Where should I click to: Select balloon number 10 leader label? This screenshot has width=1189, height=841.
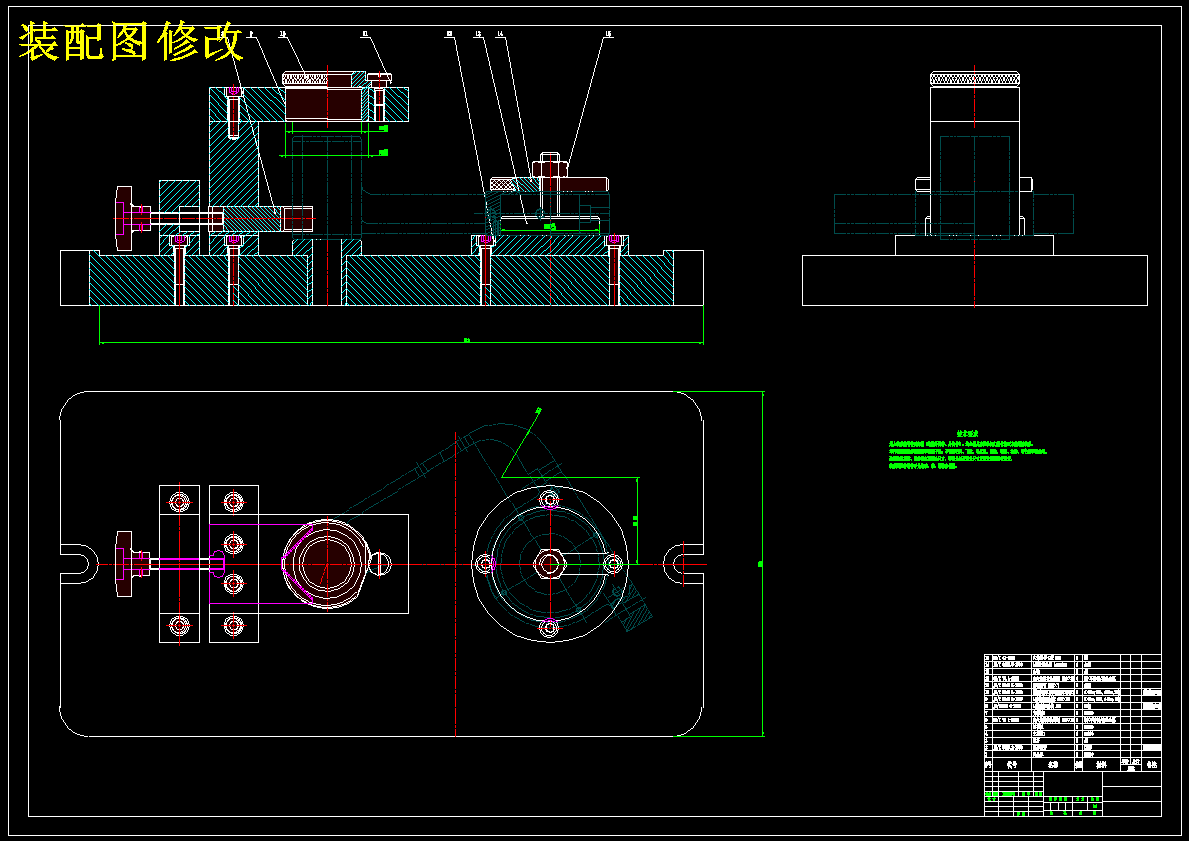282,34
